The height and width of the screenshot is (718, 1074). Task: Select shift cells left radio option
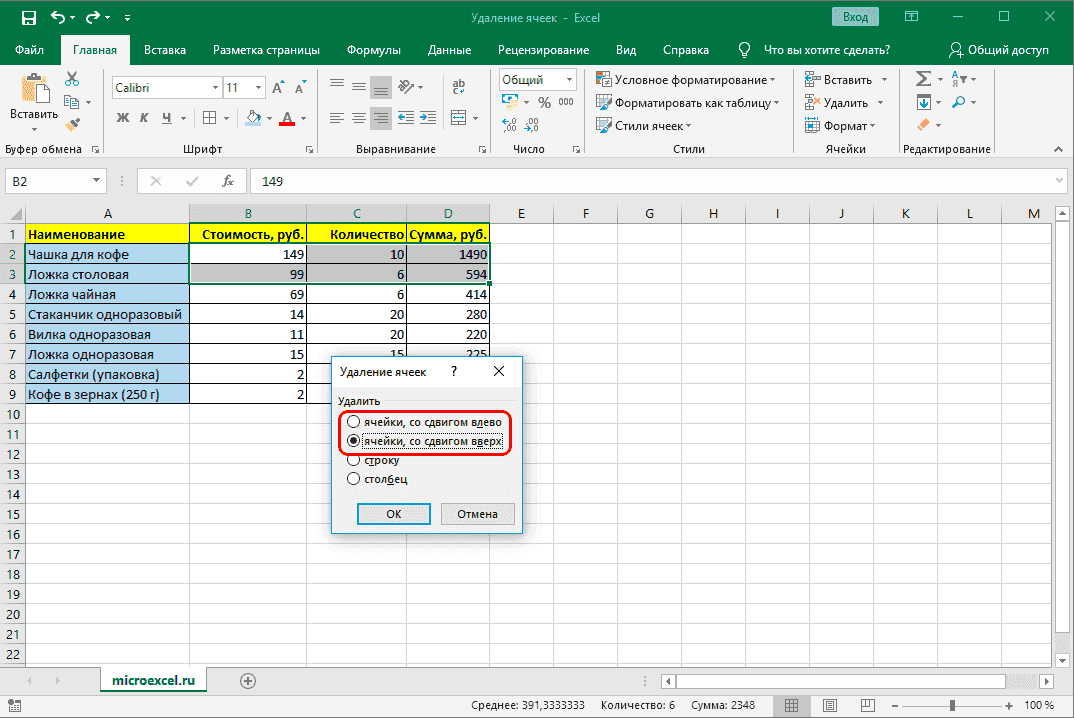(353, 423)
